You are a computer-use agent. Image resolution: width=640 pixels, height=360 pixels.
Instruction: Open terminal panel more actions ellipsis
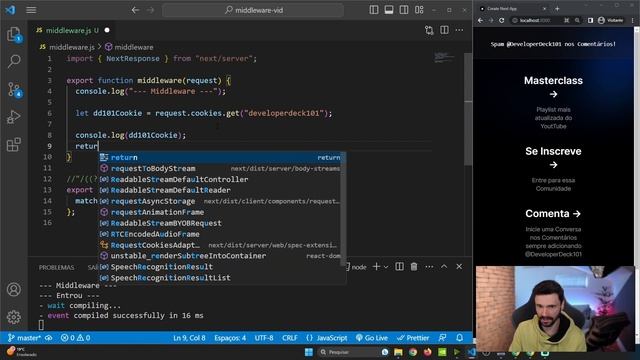tap(429, 267)
